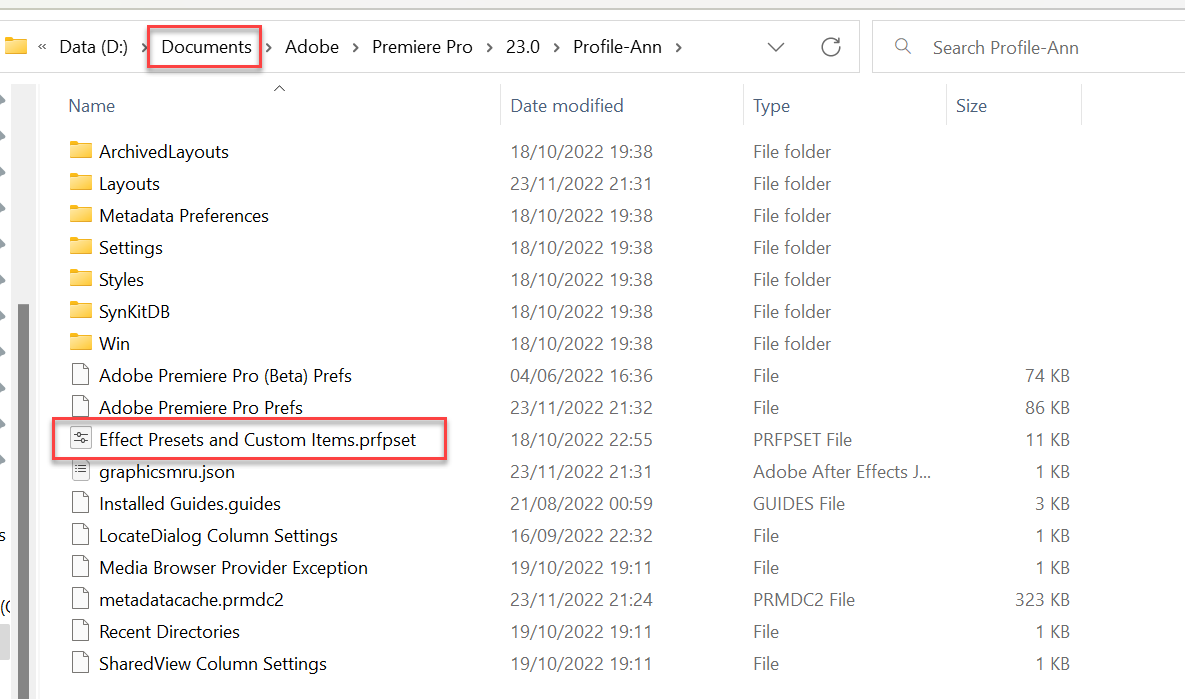Open the ArchivedLayouts folder icon
This screenshot has width=1185, height=699.
81,151
